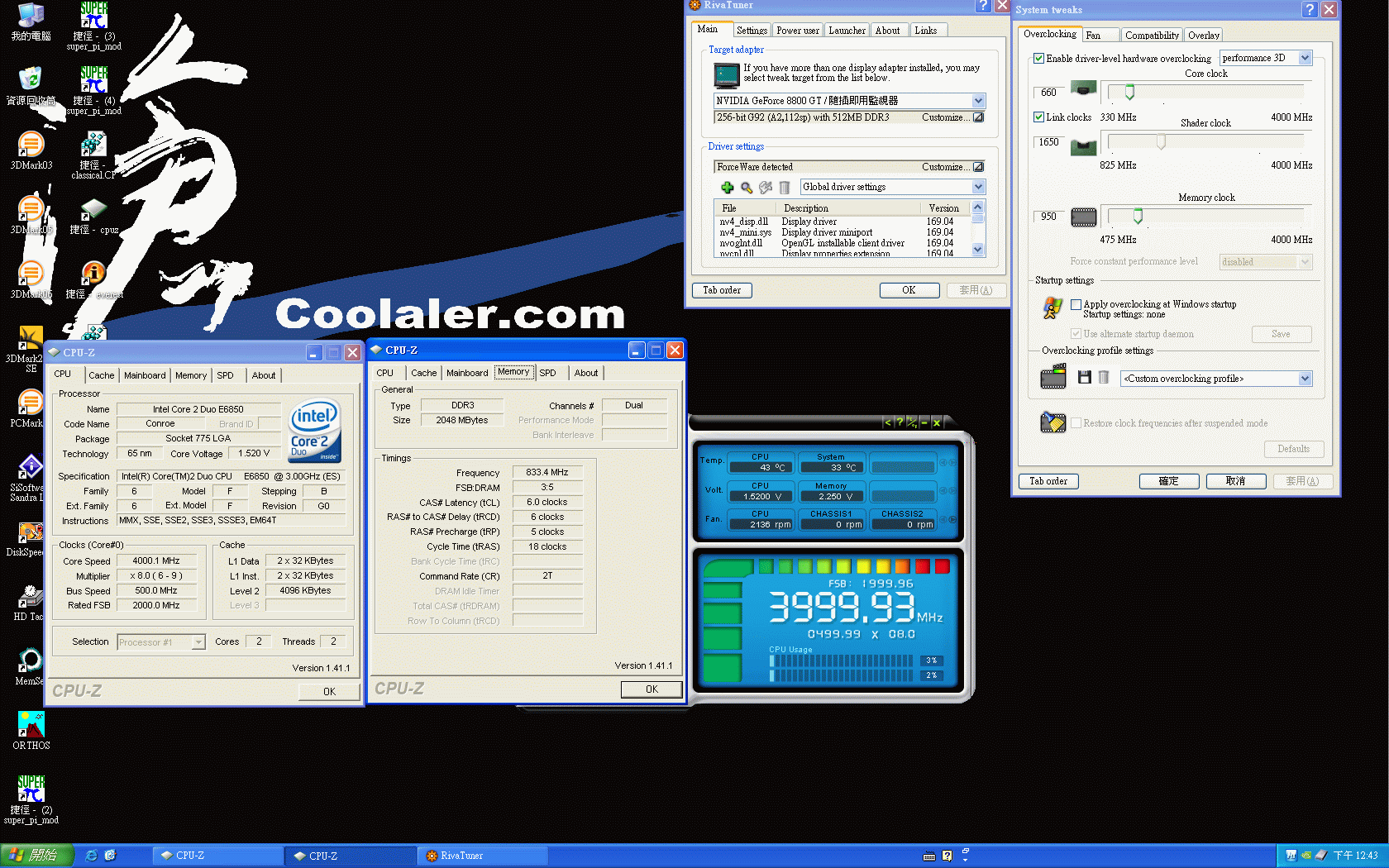The height and width of the screenshot is (868, 1389).
Task: Click 取消 button in System tweaks
Action: 1235,481
